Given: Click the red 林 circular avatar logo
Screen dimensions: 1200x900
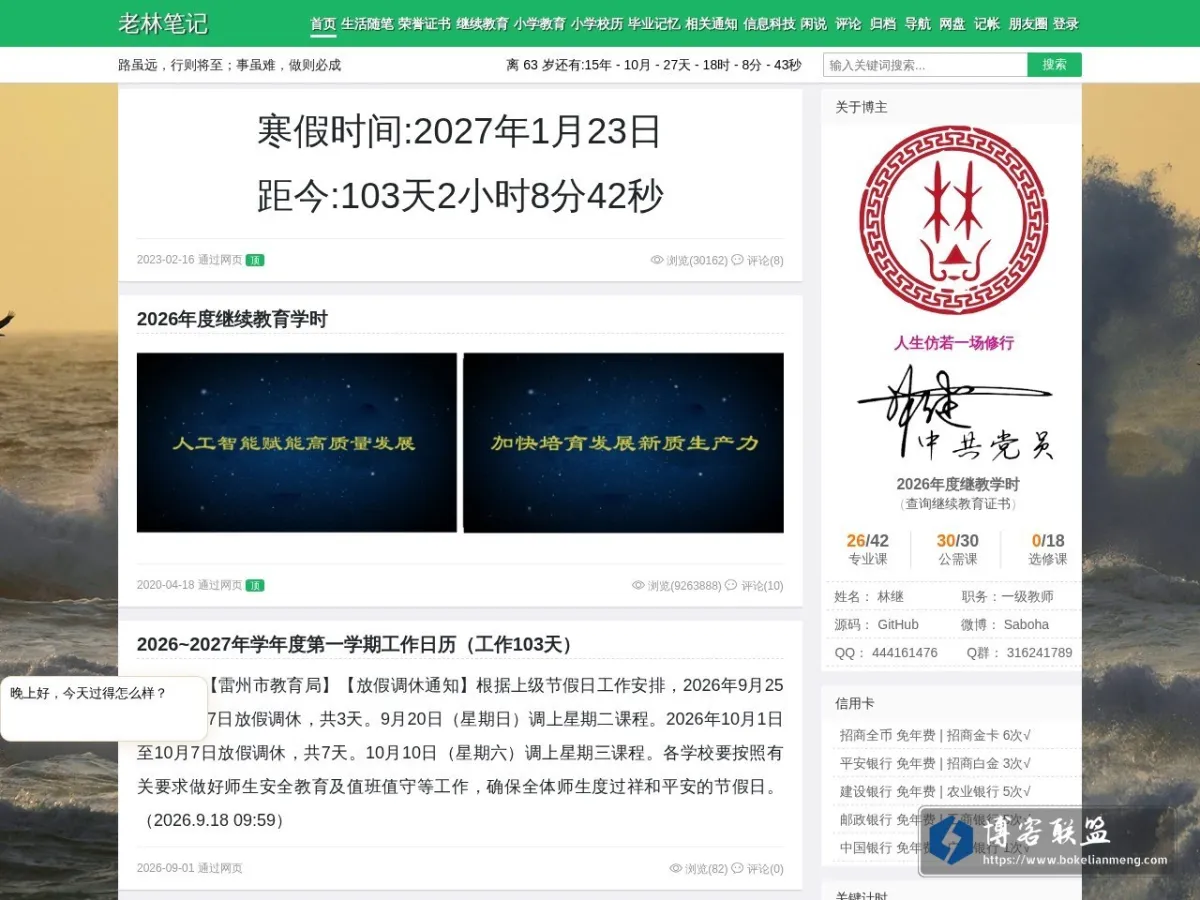Looking at the screenshot, I should [954, 220].
